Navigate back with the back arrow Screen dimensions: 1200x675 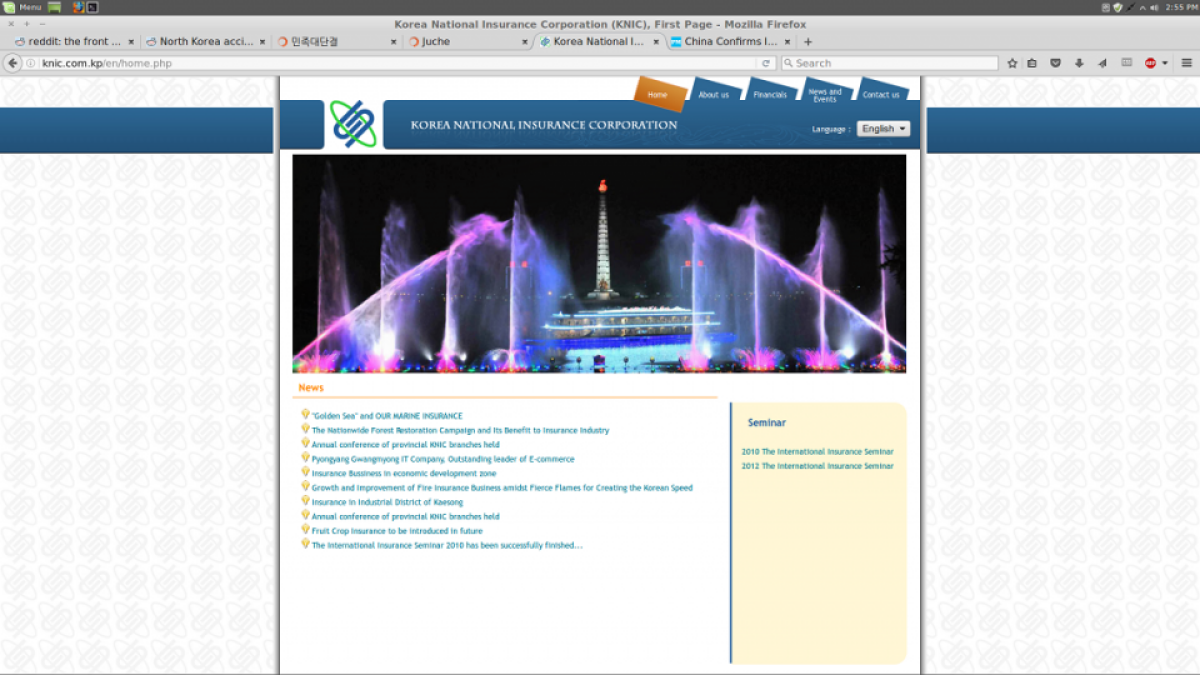coord(12,62)
